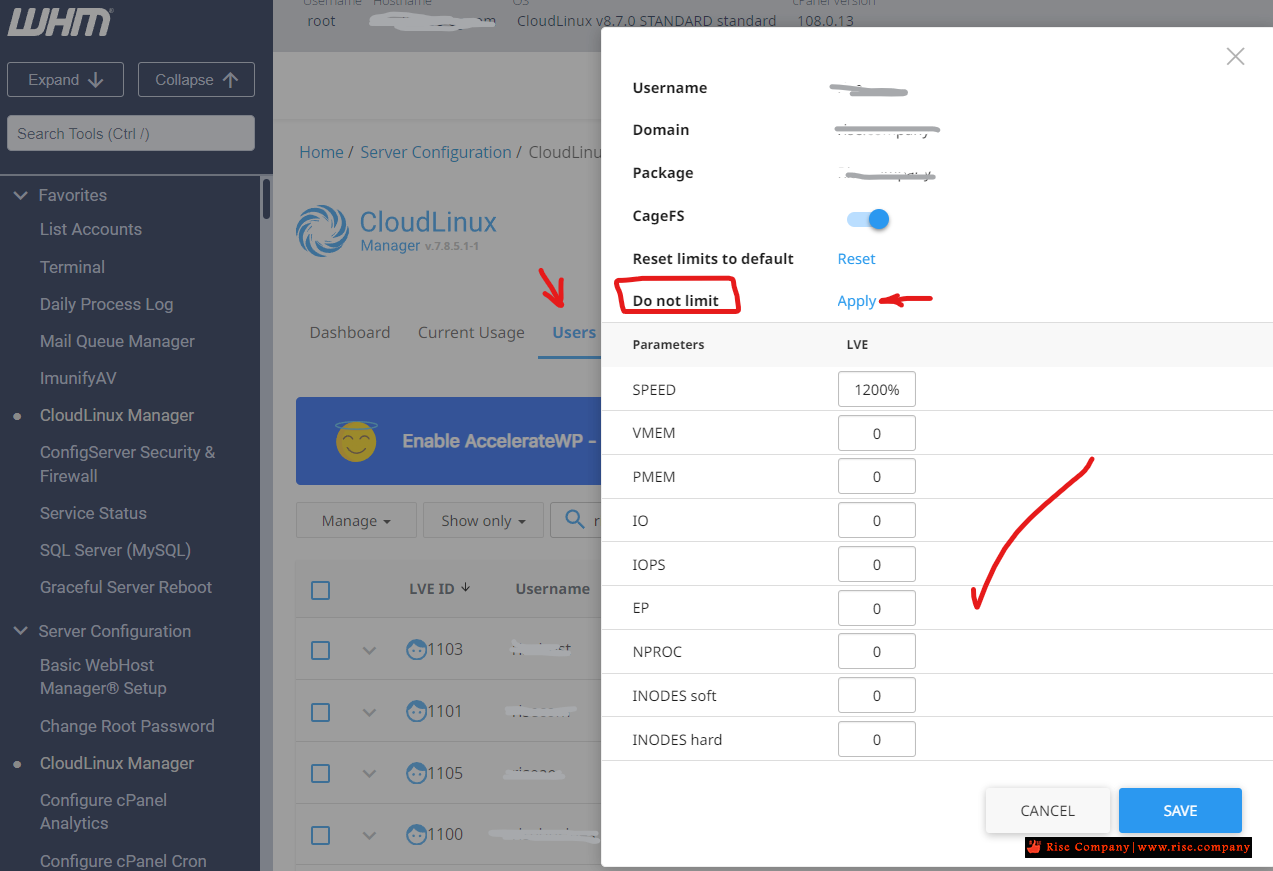The height and width of the screenshot is (871, 1273).
Task: Open List Accounts in sidebar
Action: tap(91, 229)
